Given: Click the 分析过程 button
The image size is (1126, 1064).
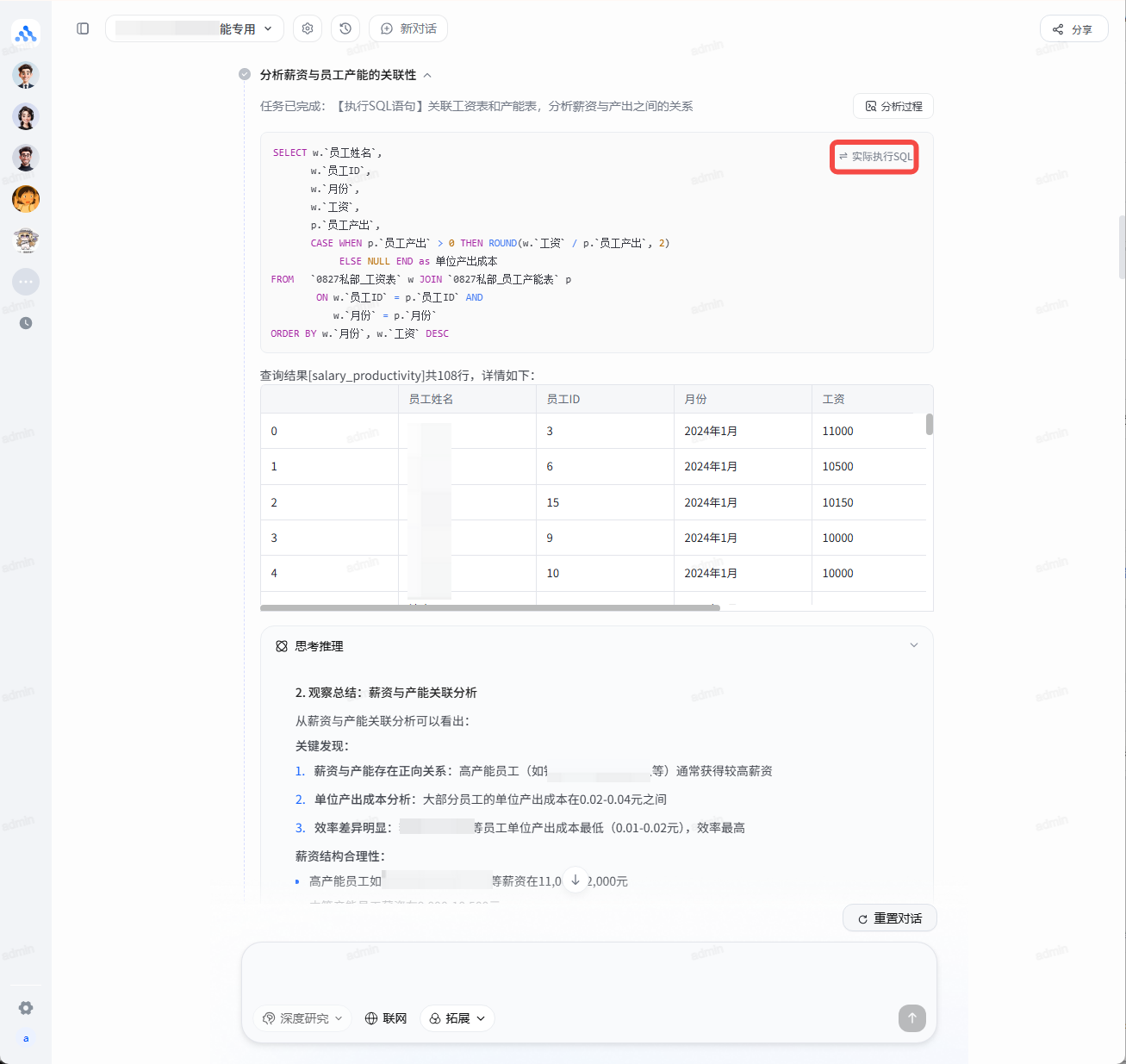Looking at the screenshot, I should point(893,106).
